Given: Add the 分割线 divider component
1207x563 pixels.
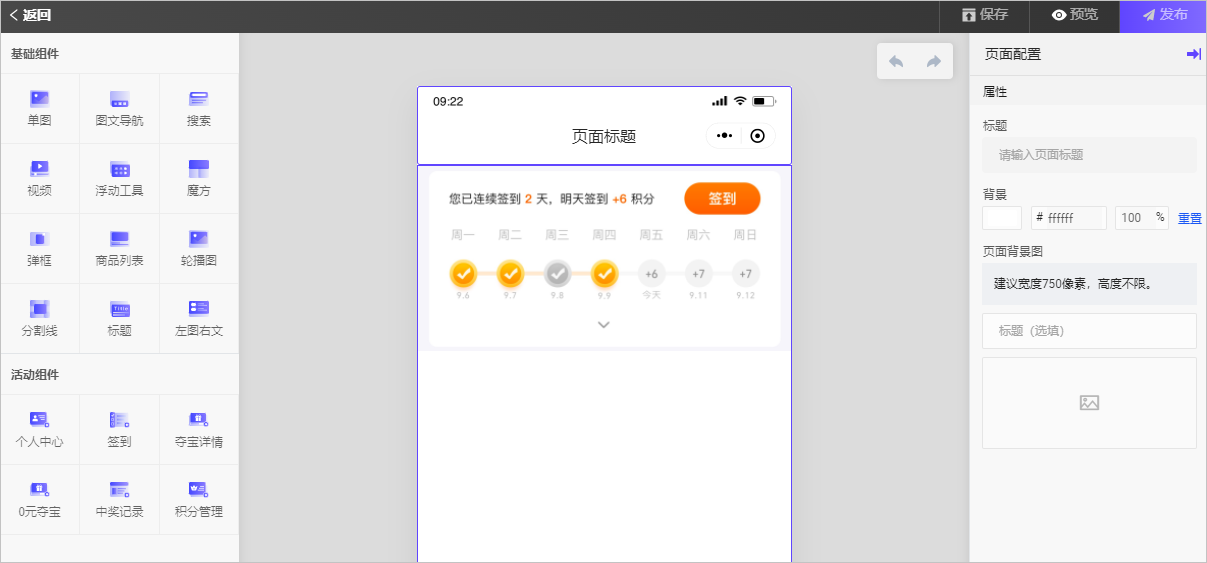Looking at the screenshot, I should [40, 319].
